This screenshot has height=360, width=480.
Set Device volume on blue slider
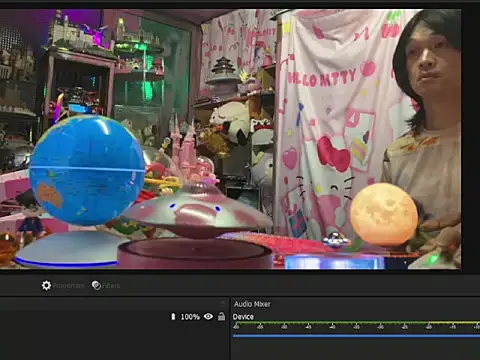coord(356,336)
